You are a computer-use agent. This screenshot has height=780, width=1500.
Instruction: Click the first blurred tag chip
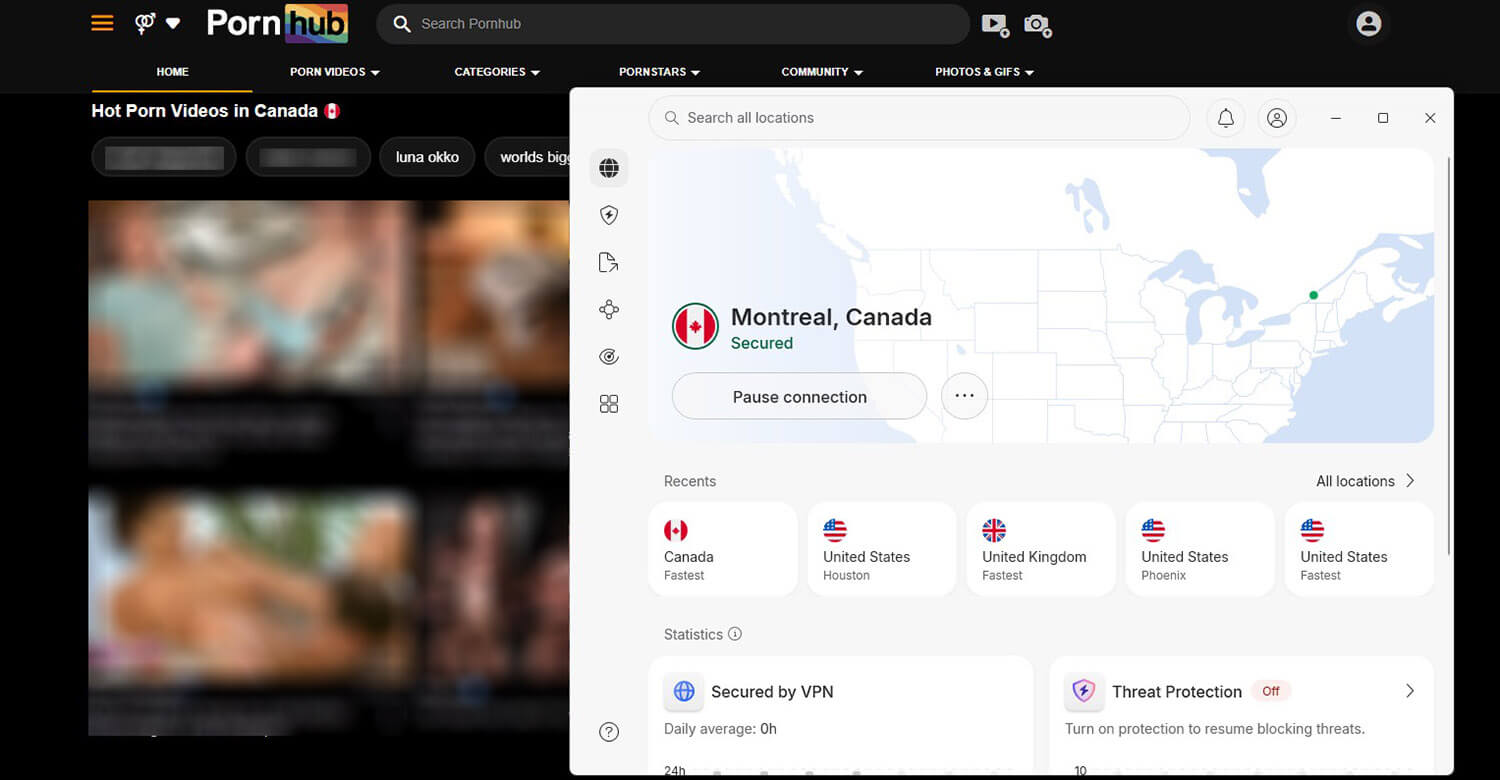(x=164, y=157)
